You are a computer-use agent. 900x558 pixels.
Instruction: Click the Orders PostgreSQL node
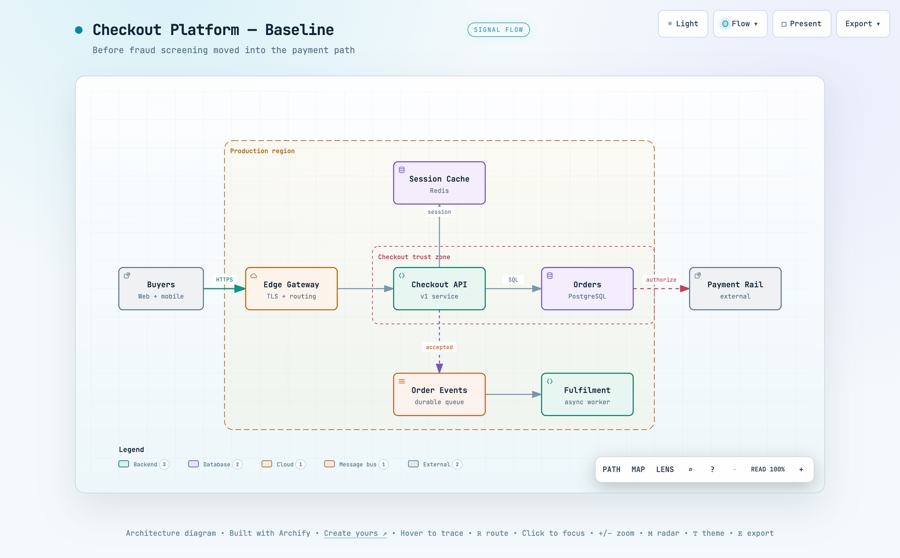(587, 289)
